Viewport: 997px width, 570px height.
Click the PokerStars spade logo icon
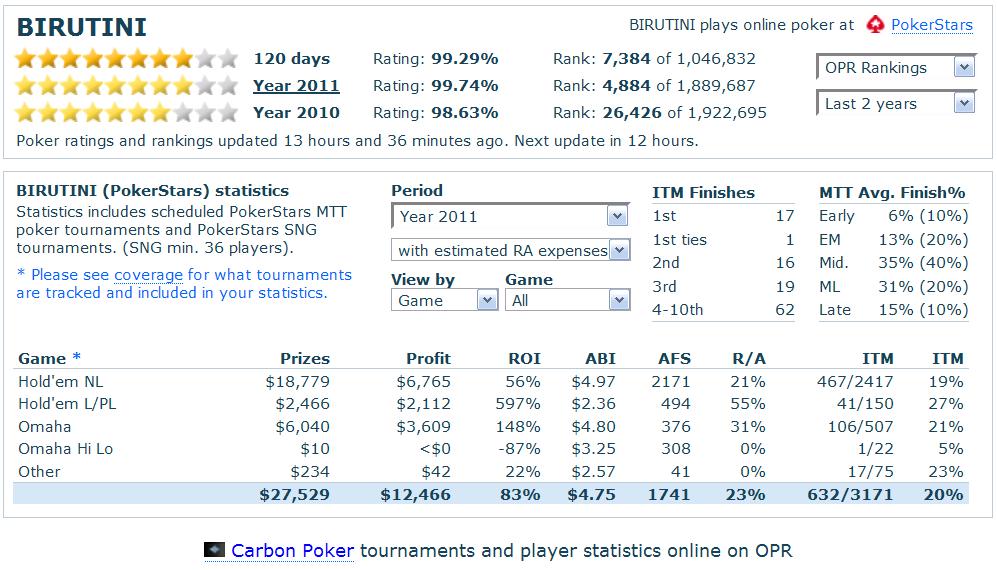click(876, 25)
